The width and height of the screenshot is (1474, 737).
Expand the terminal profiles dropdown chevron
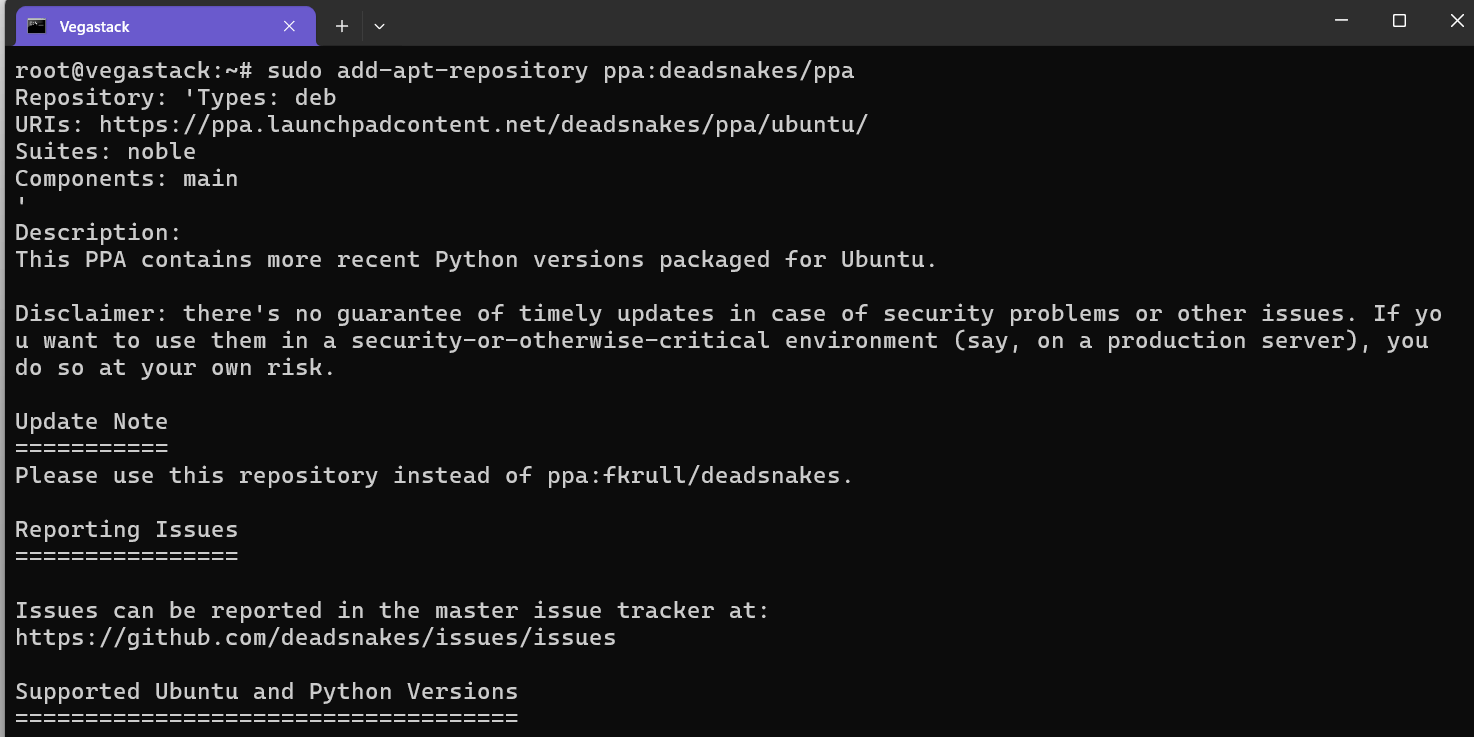pyautogui.click(x=380, y=27)
